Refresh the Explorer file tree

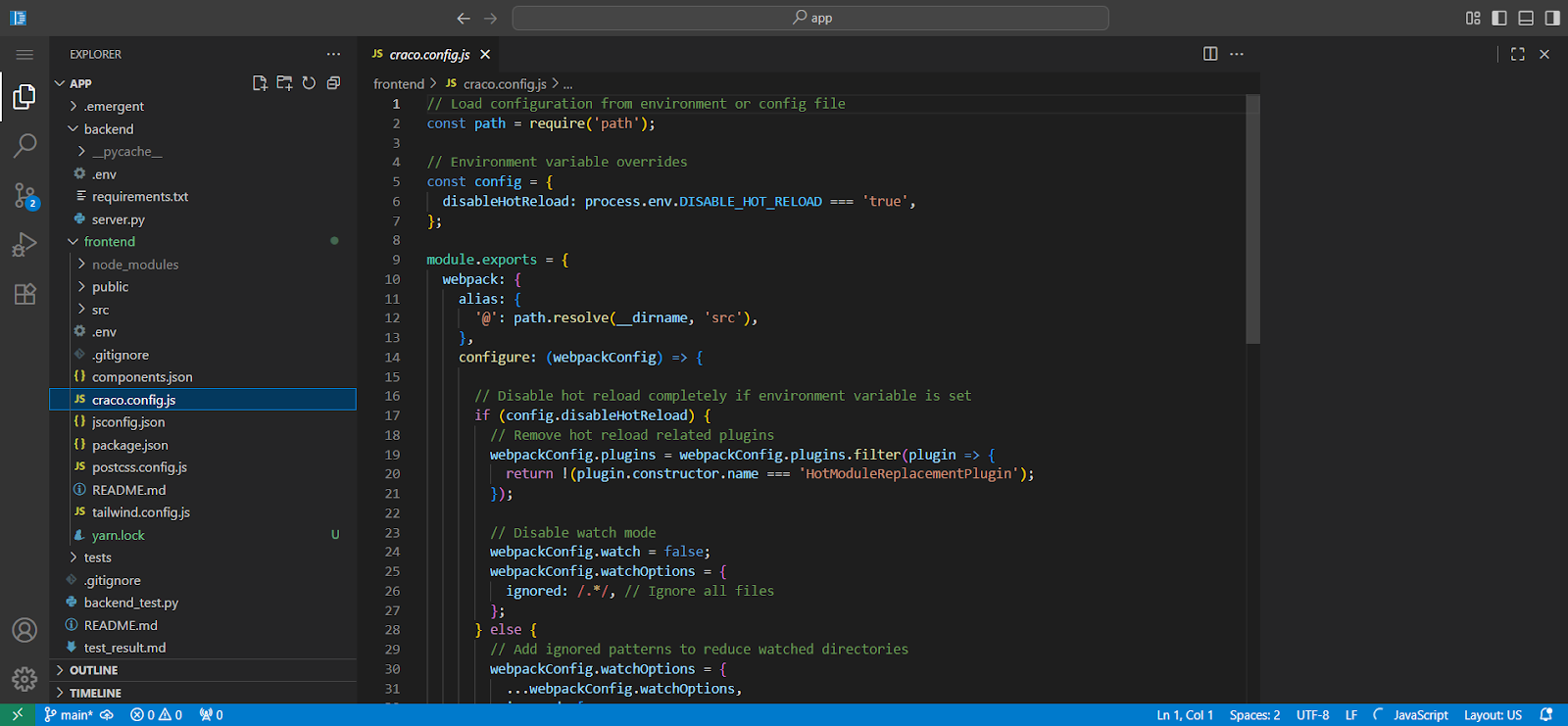pos(309,83)
